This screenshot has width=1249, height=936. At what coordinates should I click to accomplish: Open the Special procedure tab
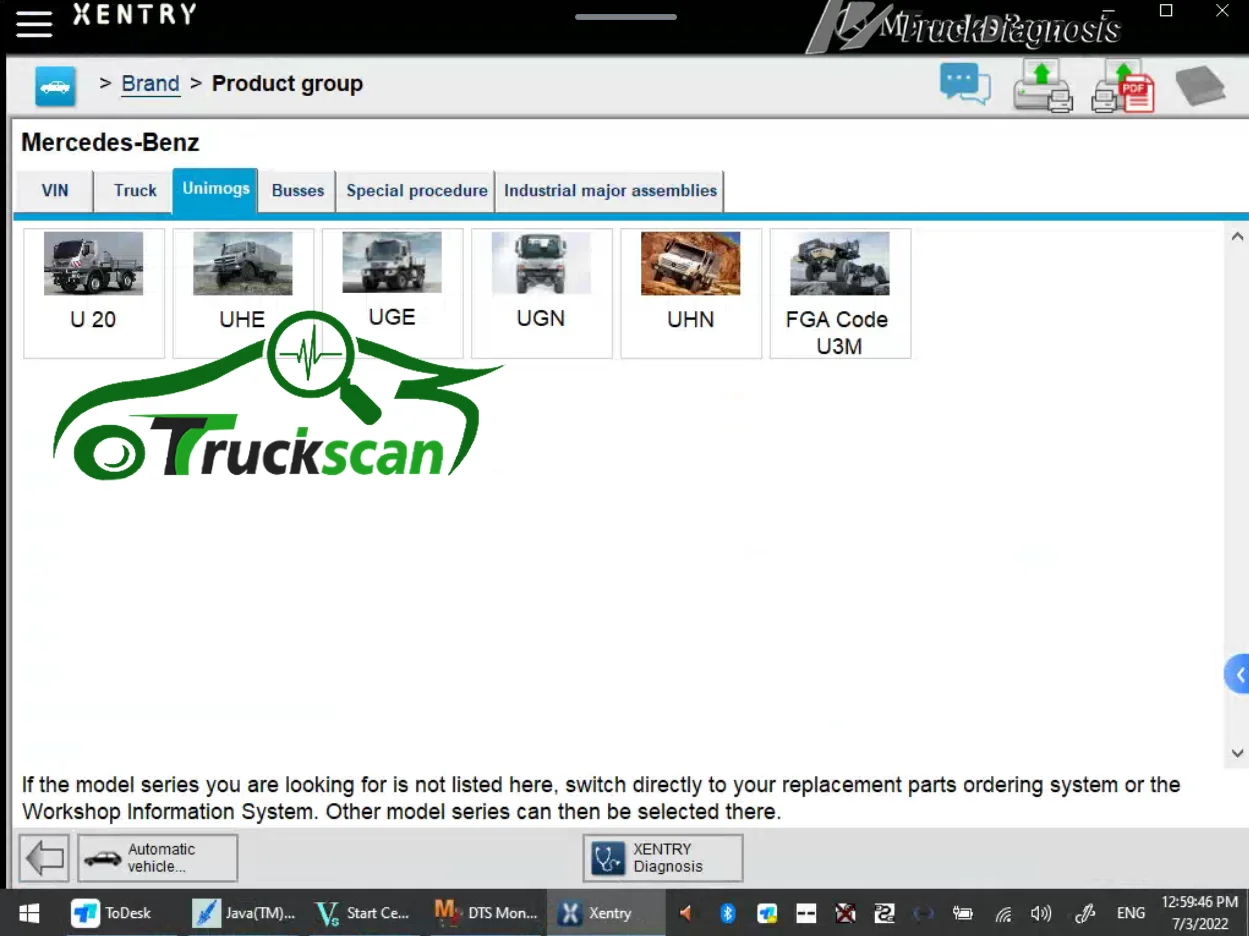[x=417, y=191]
